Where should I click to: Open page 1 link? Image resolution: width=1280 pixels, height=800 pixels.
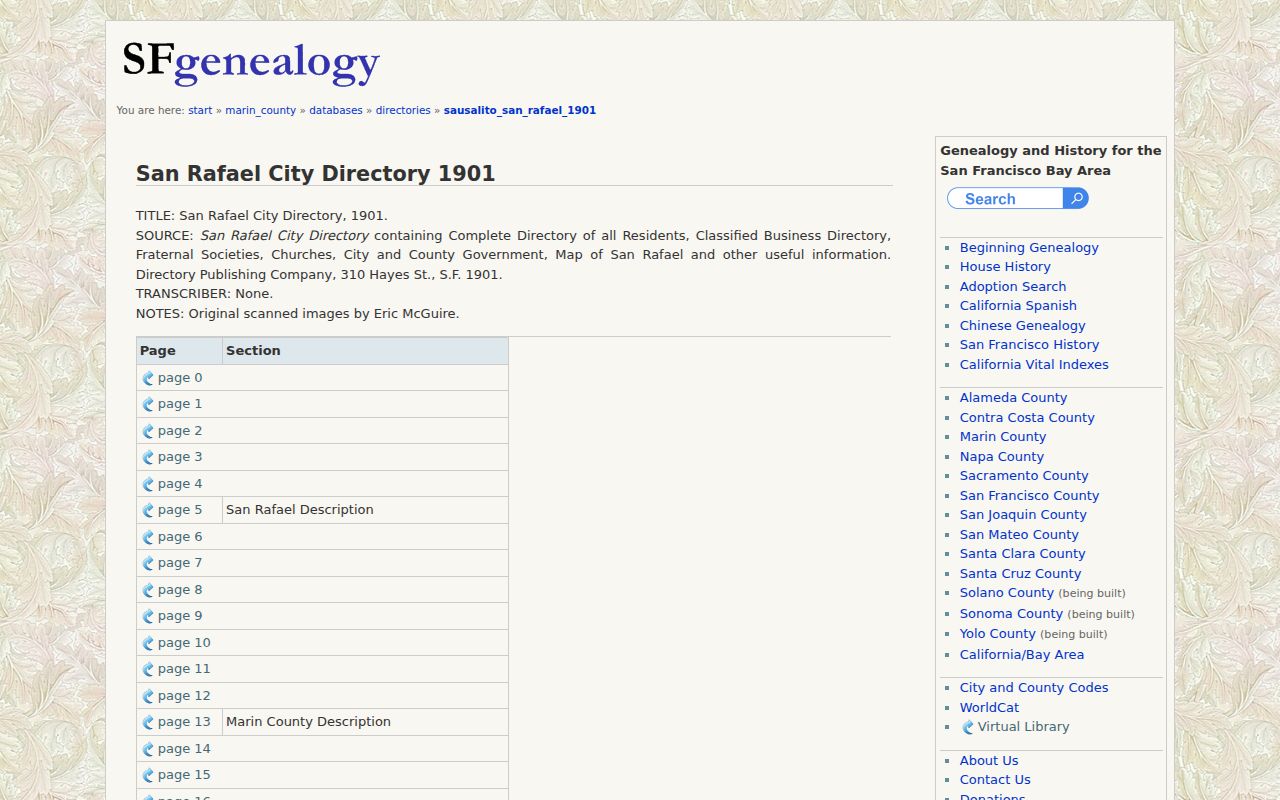[180, 404]
